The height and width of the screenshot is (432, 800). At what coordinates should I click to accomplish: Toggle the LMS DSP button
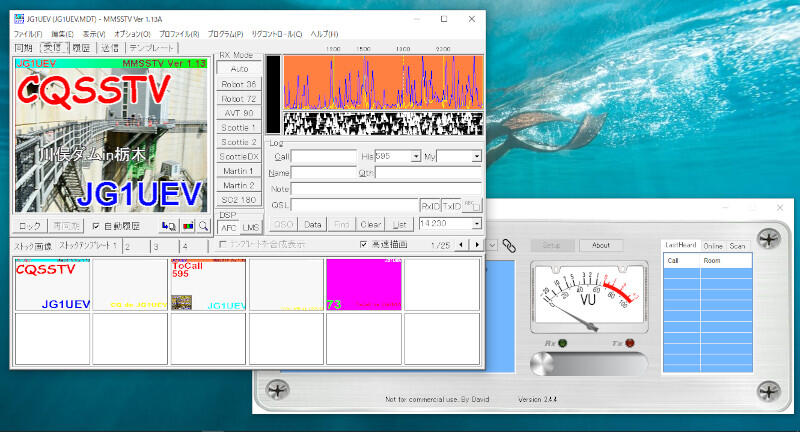[x=251, y=227]
